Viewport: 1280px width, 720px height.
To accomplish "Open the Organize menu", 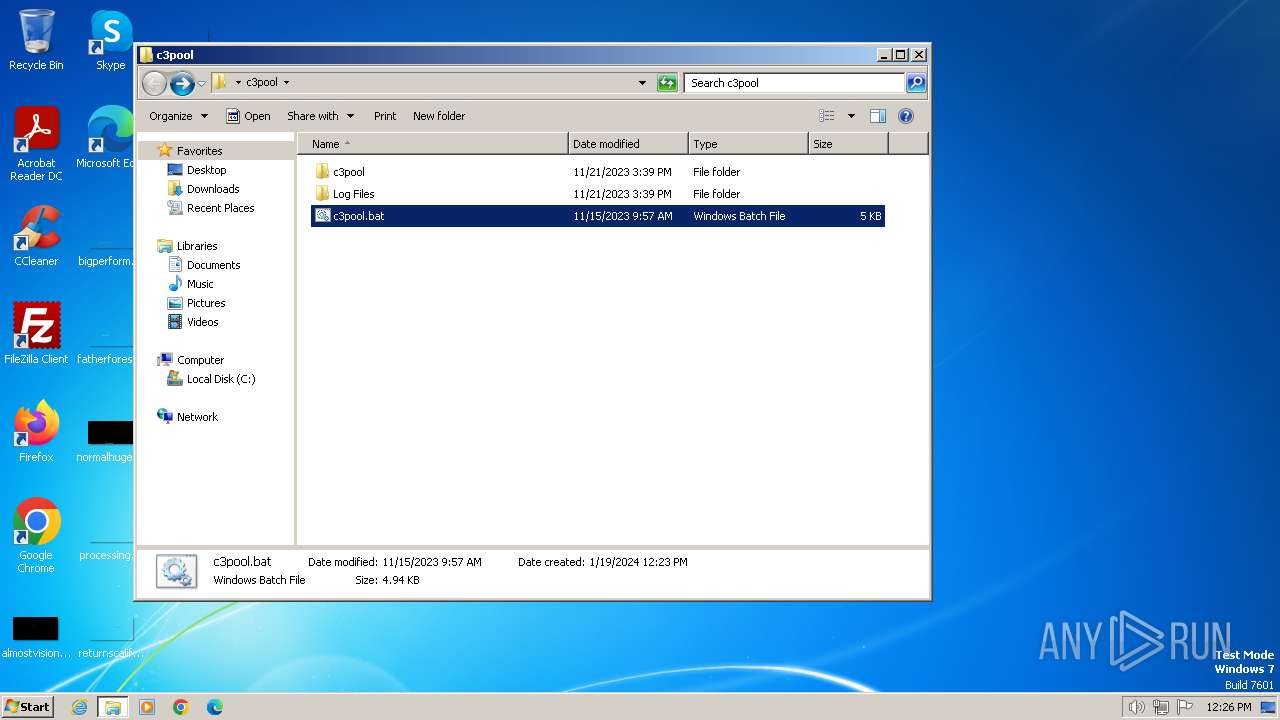I will click(178, 116).
